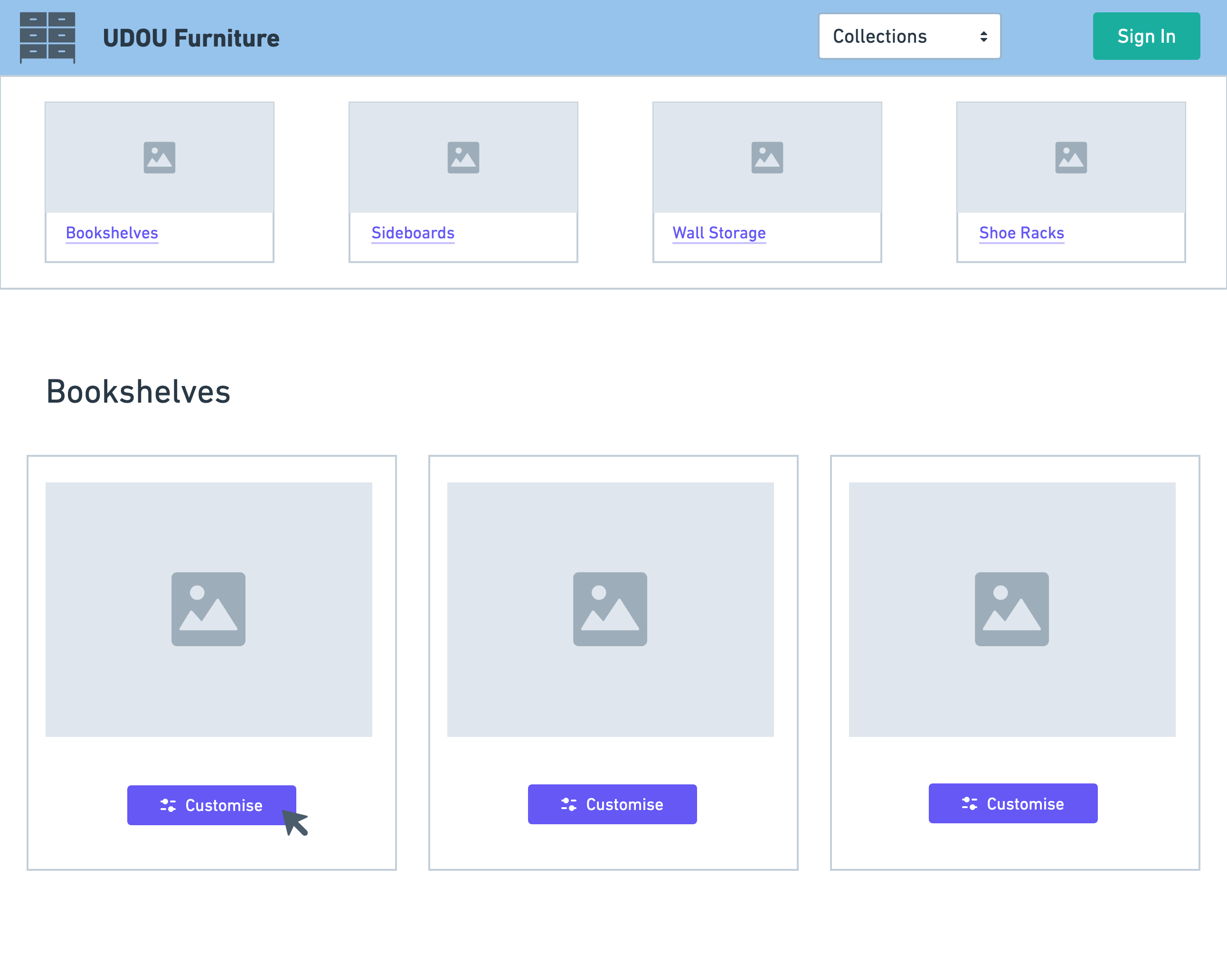The width and height of the screenshot is (1227, 980).
Task: Click the UDOU Furniture drawer logo icon
Action: click(47, 37)
